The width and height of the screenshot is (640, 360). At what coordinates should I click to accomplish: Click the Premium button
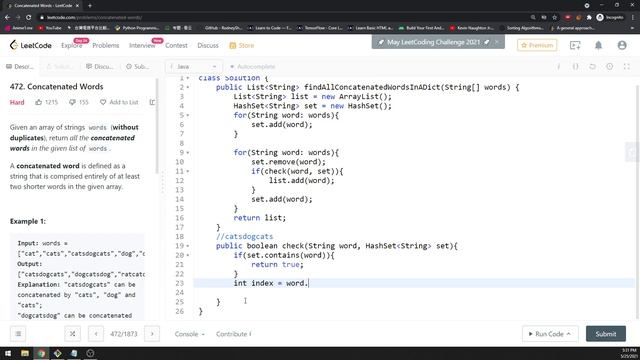click(537, 45)
